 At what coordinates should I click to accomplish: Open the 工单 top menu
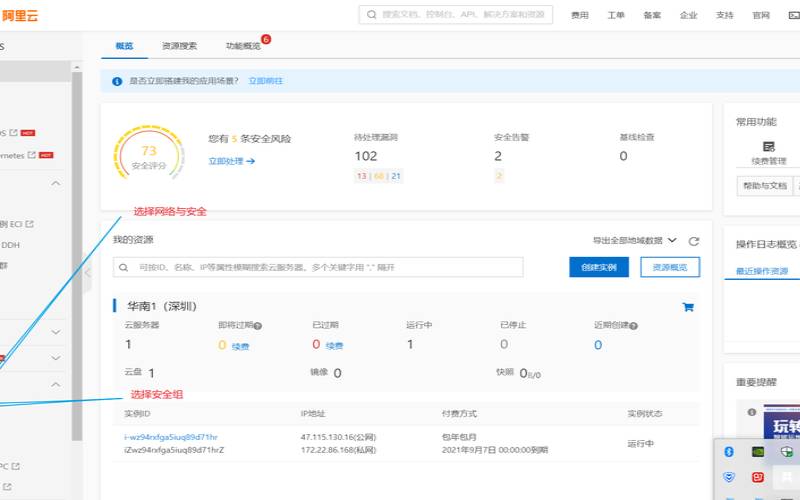616,15
